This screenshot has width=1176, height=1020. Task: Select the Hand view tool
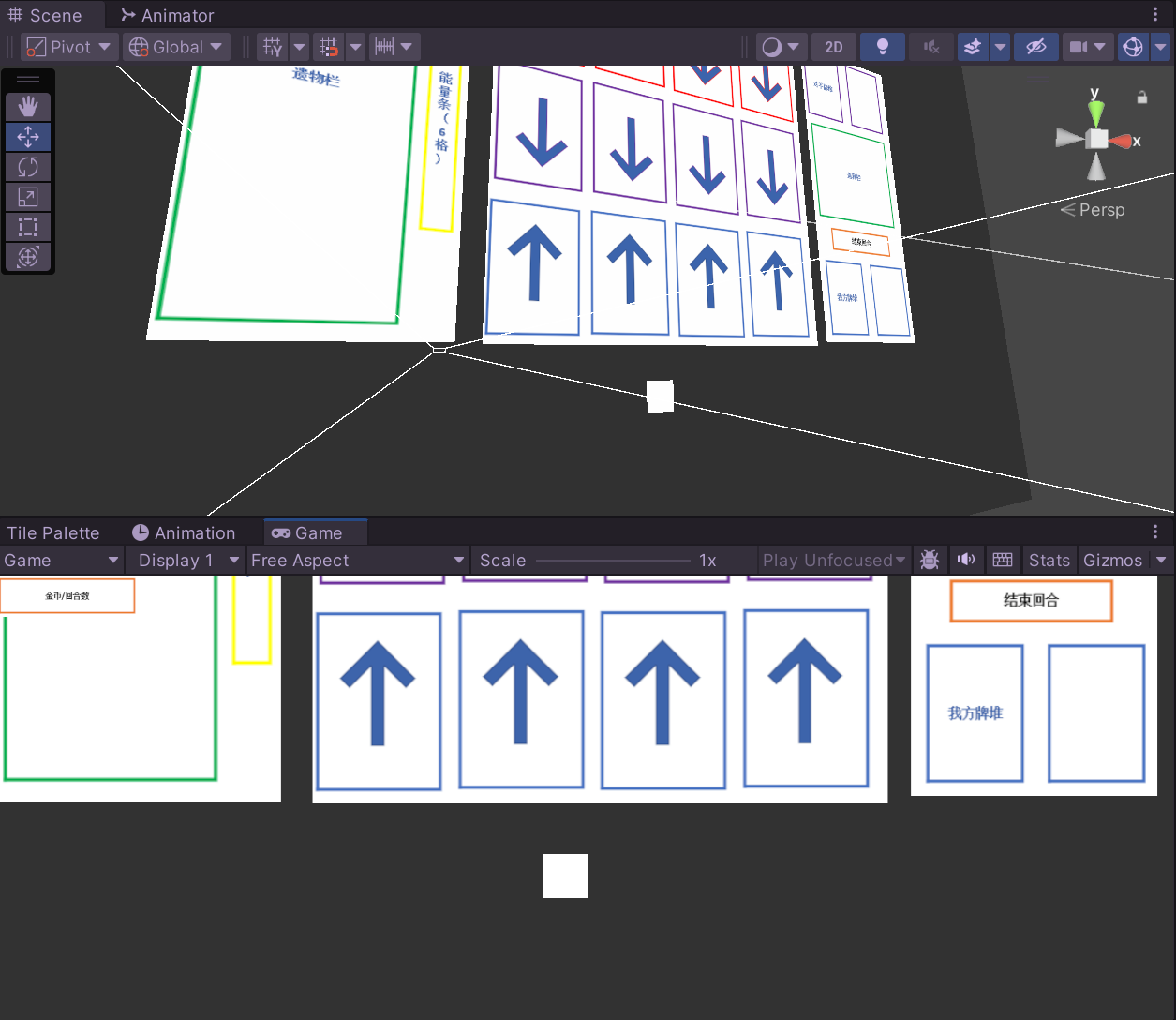click(28, 107)
